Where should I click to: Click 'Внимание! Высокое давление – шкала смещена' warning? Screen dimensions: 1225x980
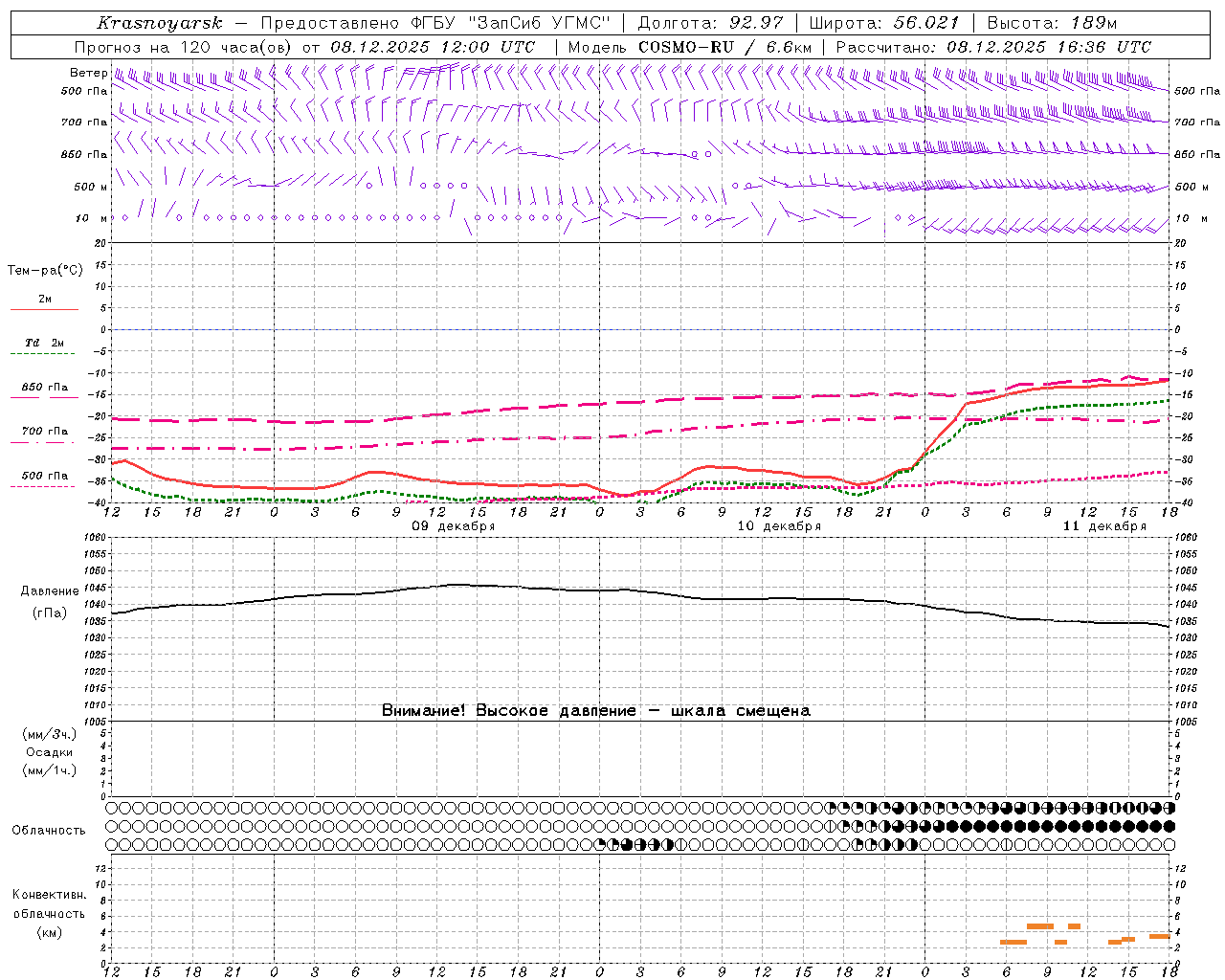pyautogui.click(x=596, y=710)
